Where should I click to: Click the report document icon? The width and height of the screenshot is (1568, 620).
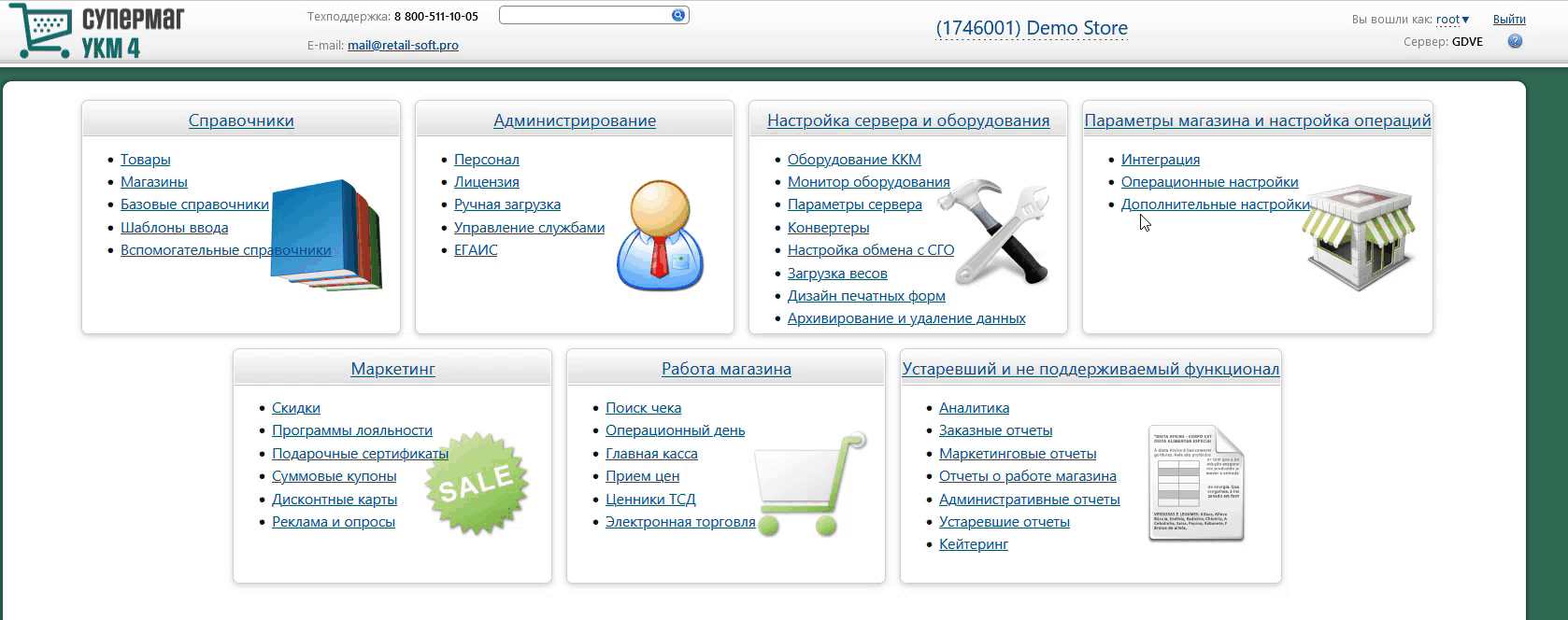point(1196,484)
